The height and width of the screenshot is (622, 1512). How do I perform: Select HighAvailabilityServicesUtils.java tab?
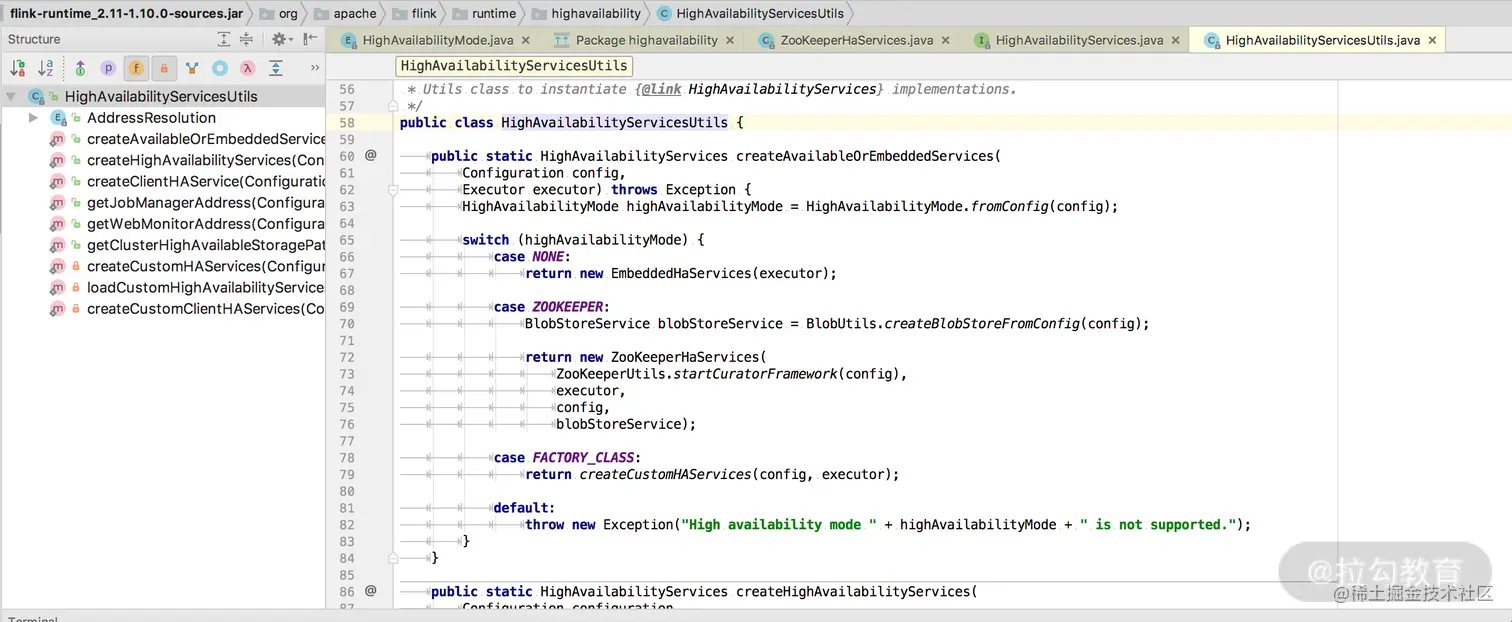[1323, 40]
